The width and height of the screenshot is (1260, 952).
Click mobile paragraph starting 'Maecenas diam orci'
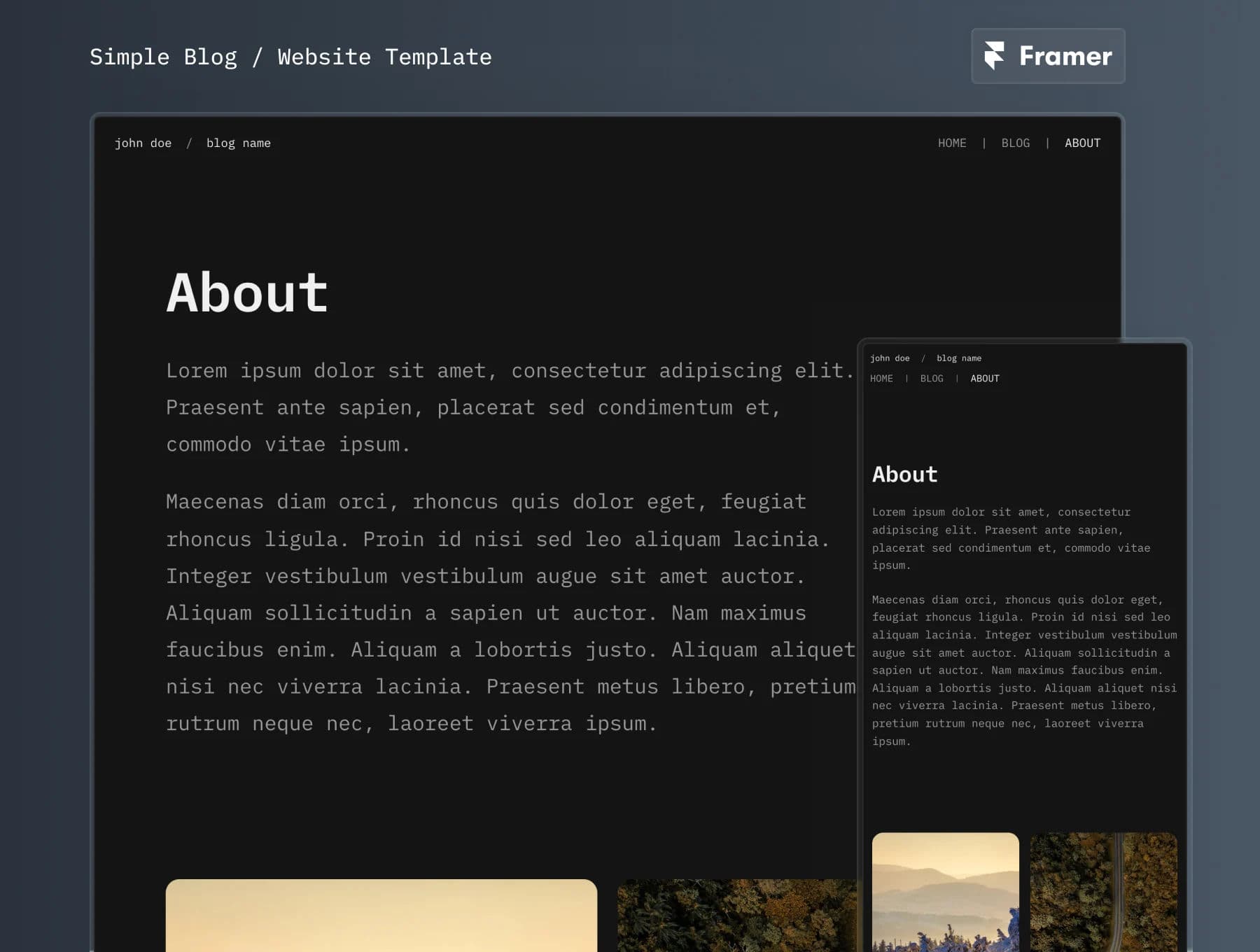(x=1025, y=671)
